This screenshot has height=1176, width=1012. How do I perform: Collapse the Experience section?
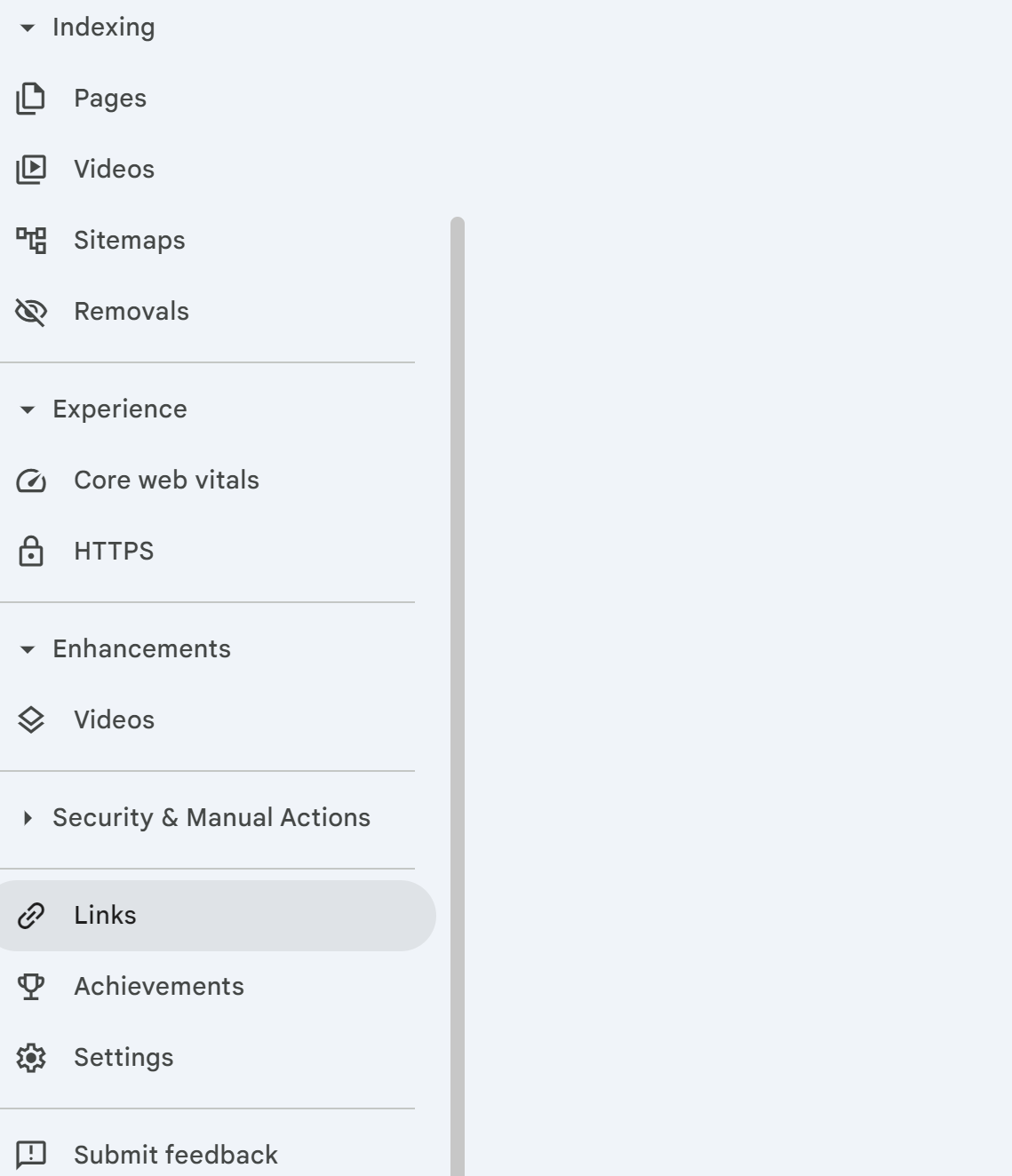coord(28,409)
